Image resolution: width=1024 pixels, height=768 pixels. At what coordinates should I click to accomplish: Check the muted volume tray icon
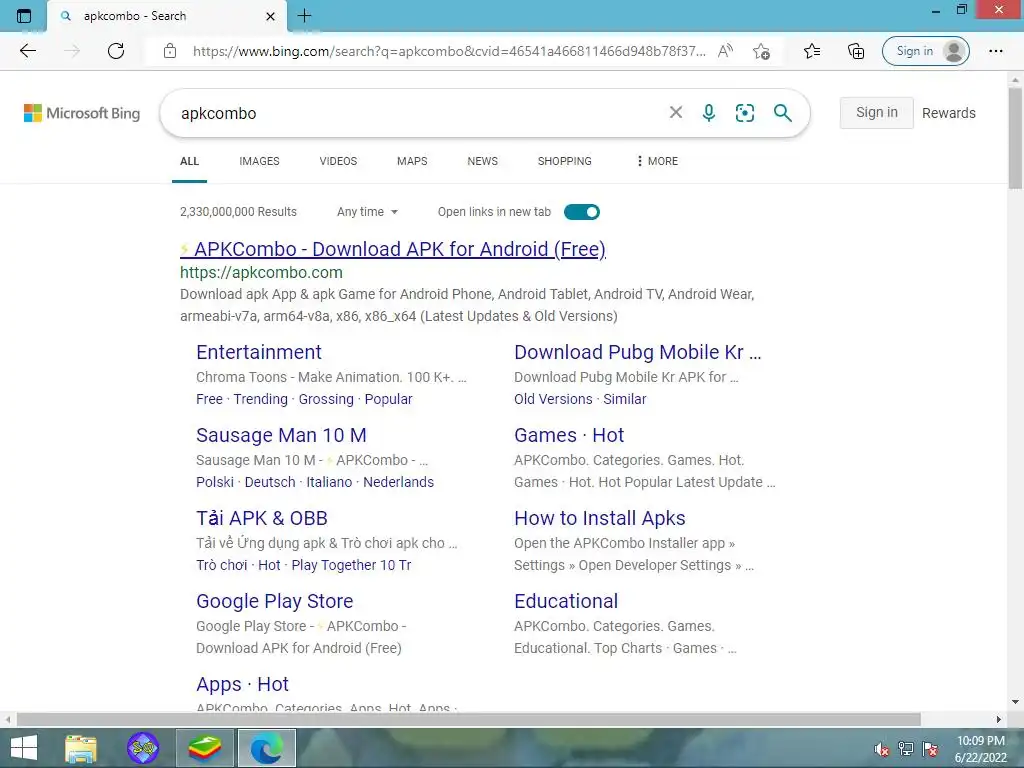click(882, 749)
